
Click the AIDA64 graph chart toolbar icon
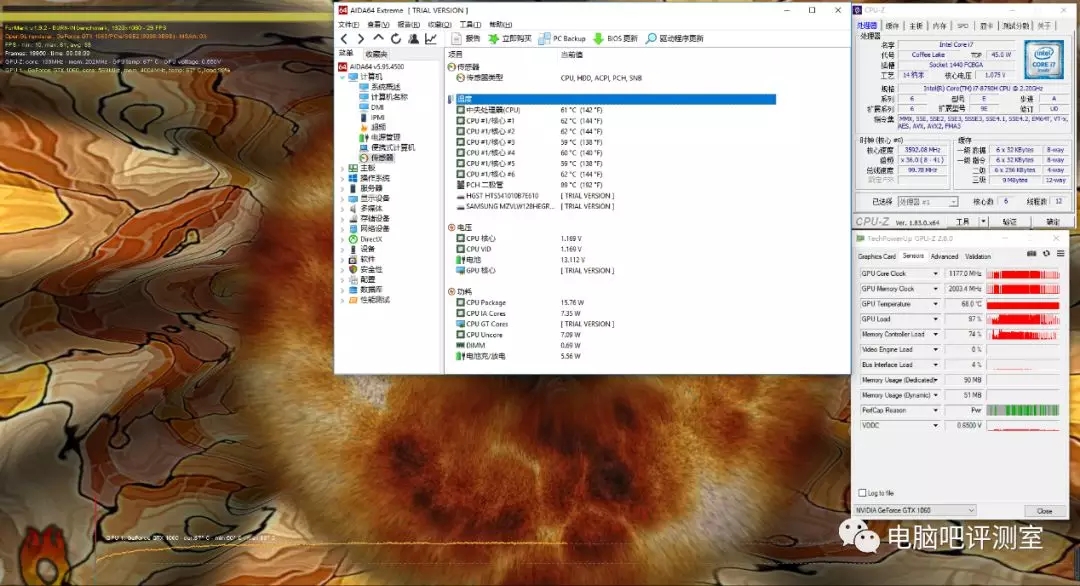(x=430, y=39)
